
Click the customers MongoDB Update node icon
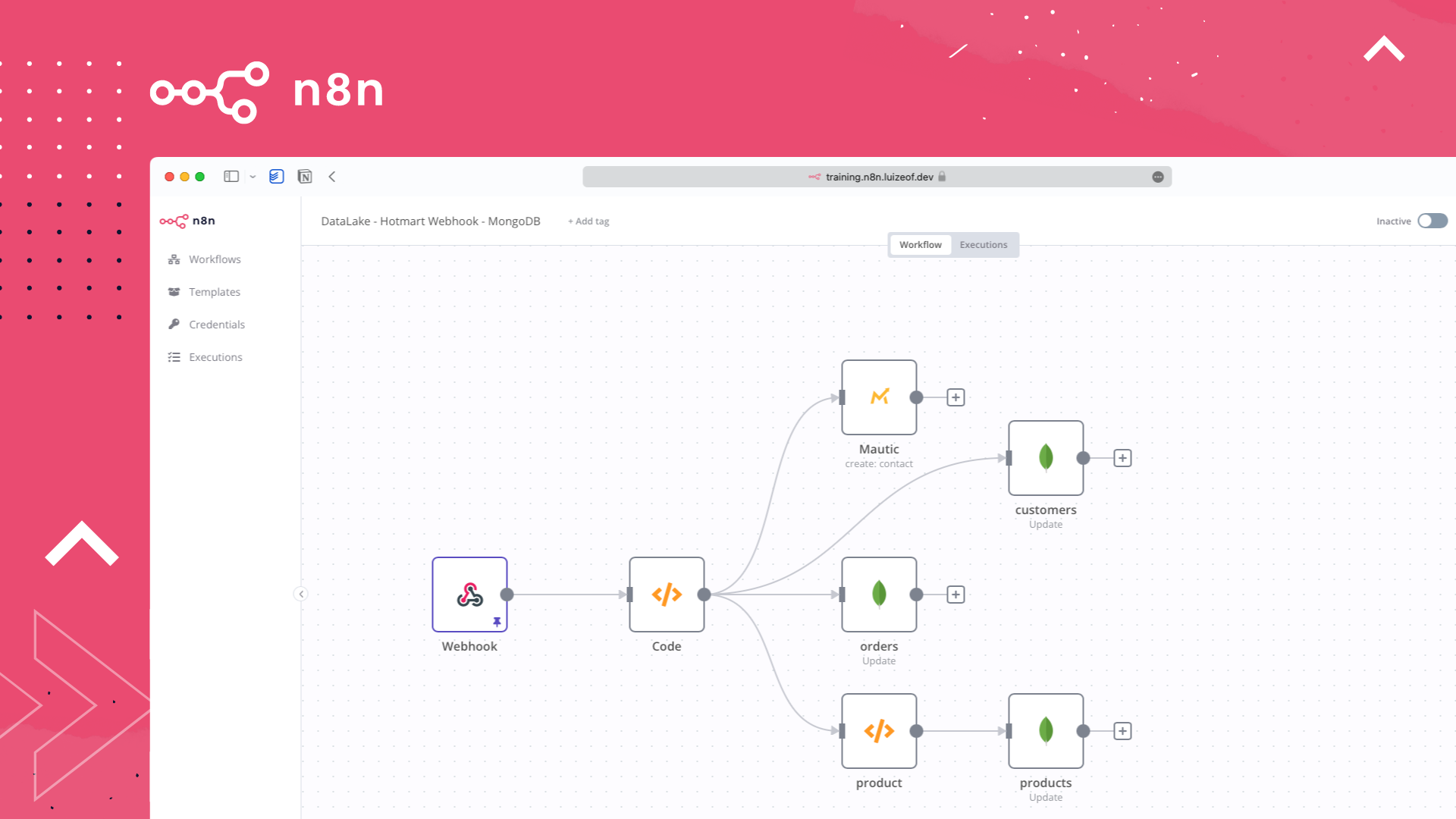tap(1045, 458)
